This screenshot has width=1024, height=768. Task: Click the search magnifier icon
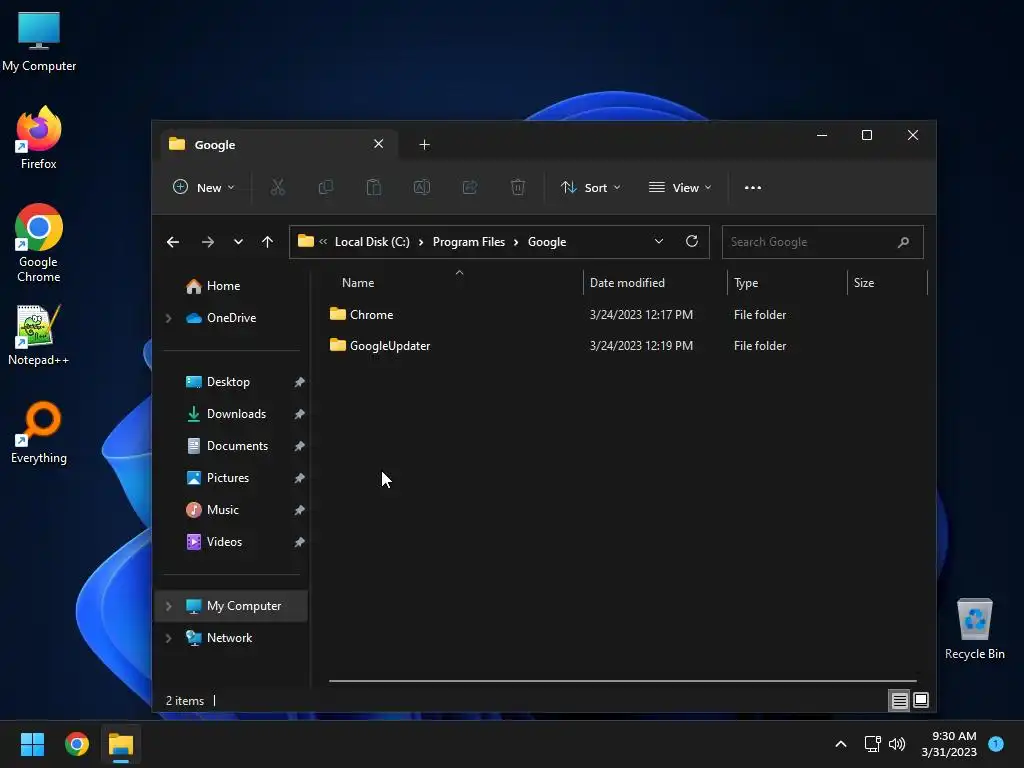(903, 242)
